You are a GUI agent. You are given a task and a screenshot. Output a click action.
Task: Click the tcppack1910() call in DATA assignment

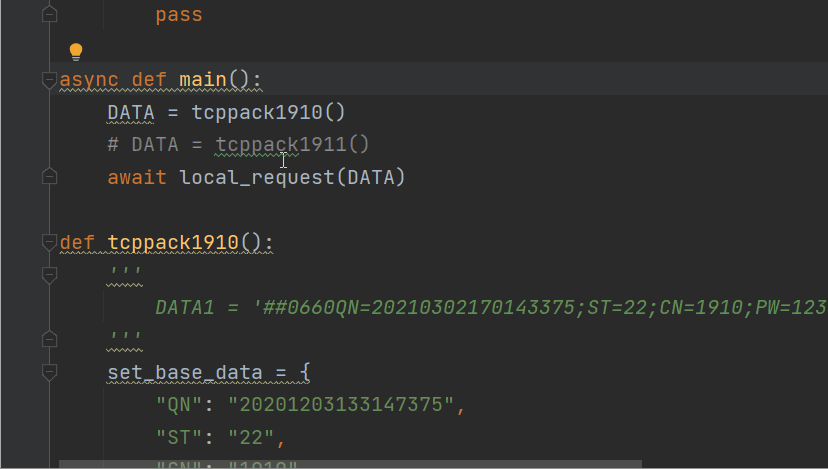[268, 112]
